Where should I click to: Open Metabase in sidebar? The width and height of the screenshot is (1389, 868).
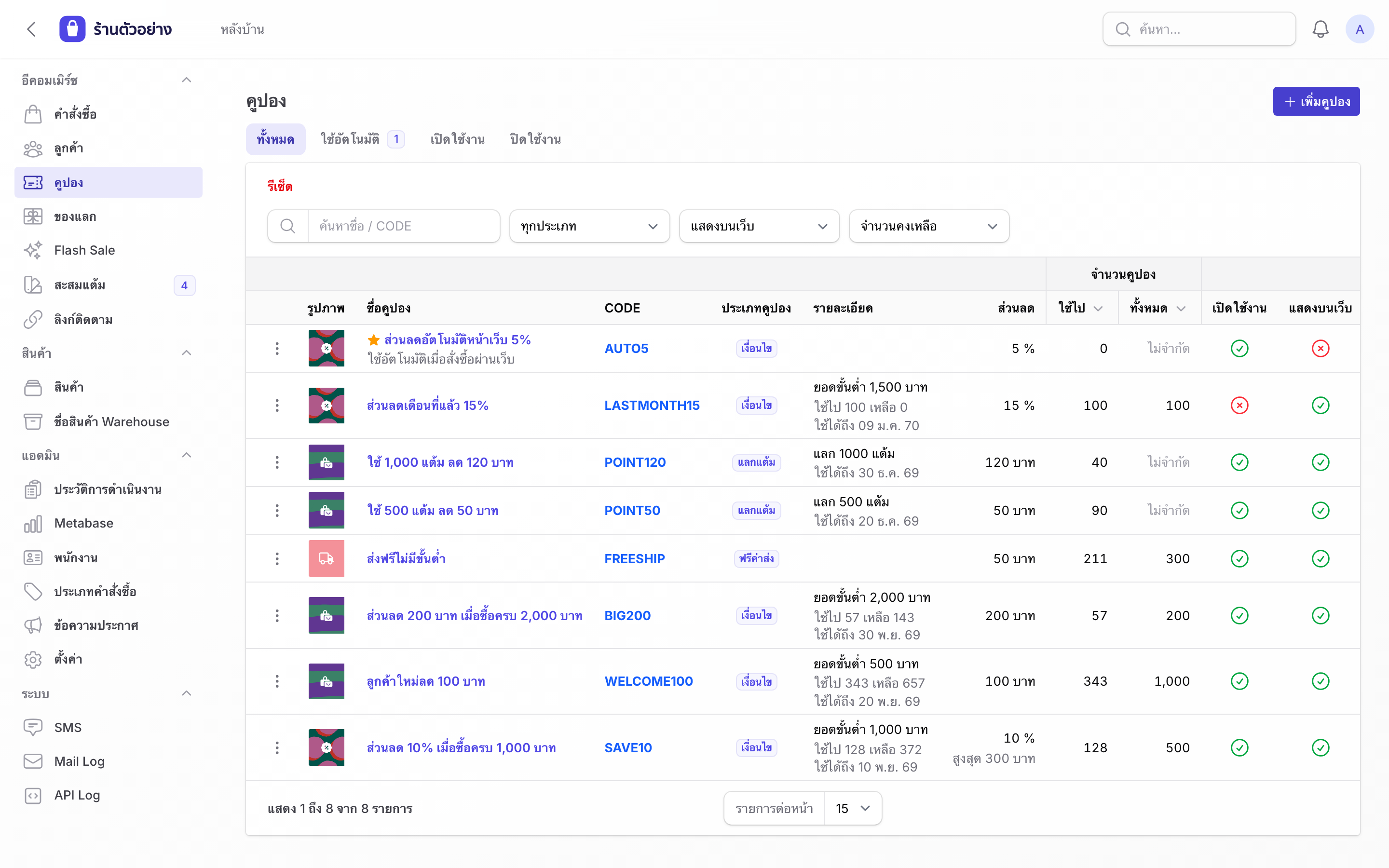109,524
